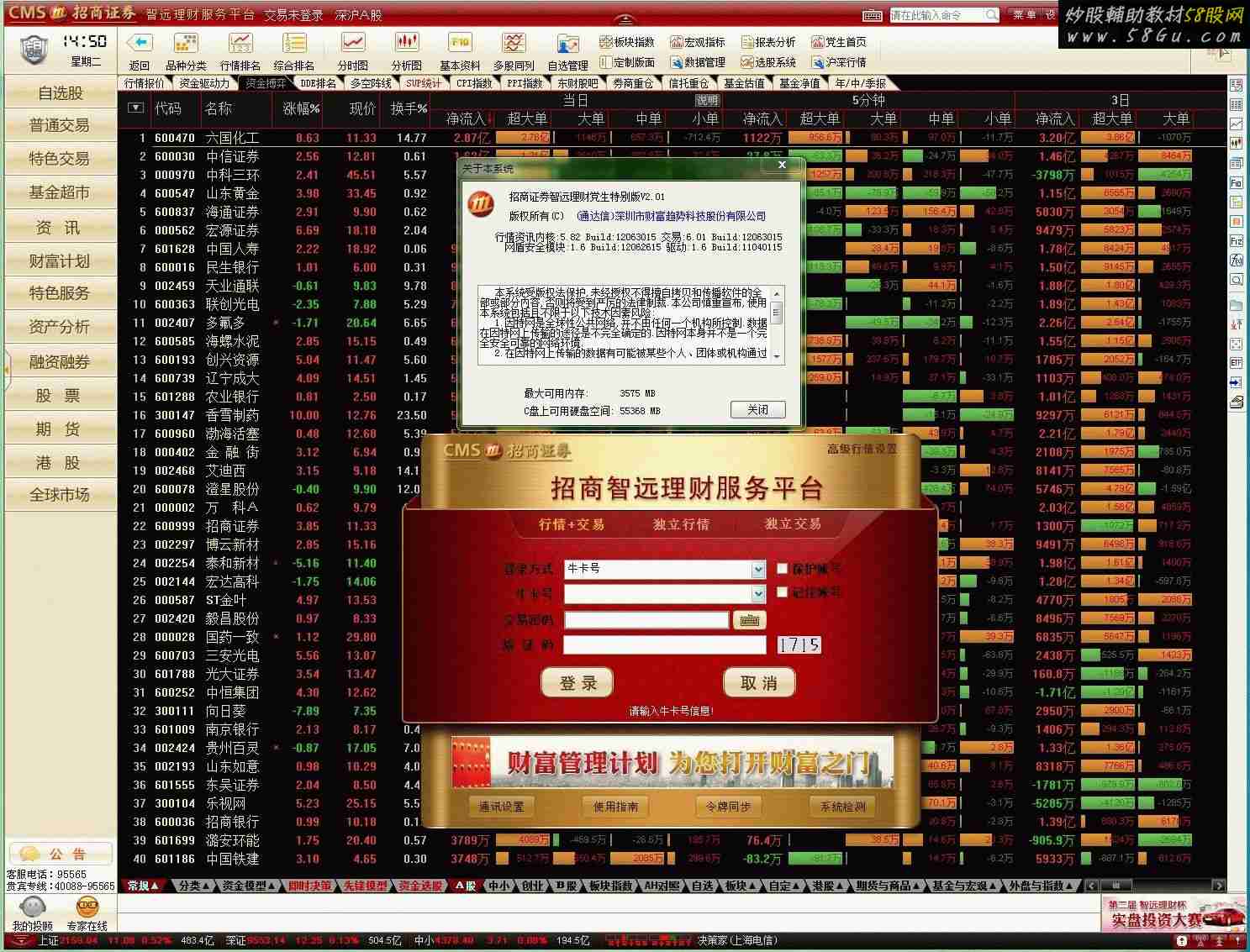Open 报表分析 toolbar item
This screenshot has height=952, width=1250.
tap(768, 42)
